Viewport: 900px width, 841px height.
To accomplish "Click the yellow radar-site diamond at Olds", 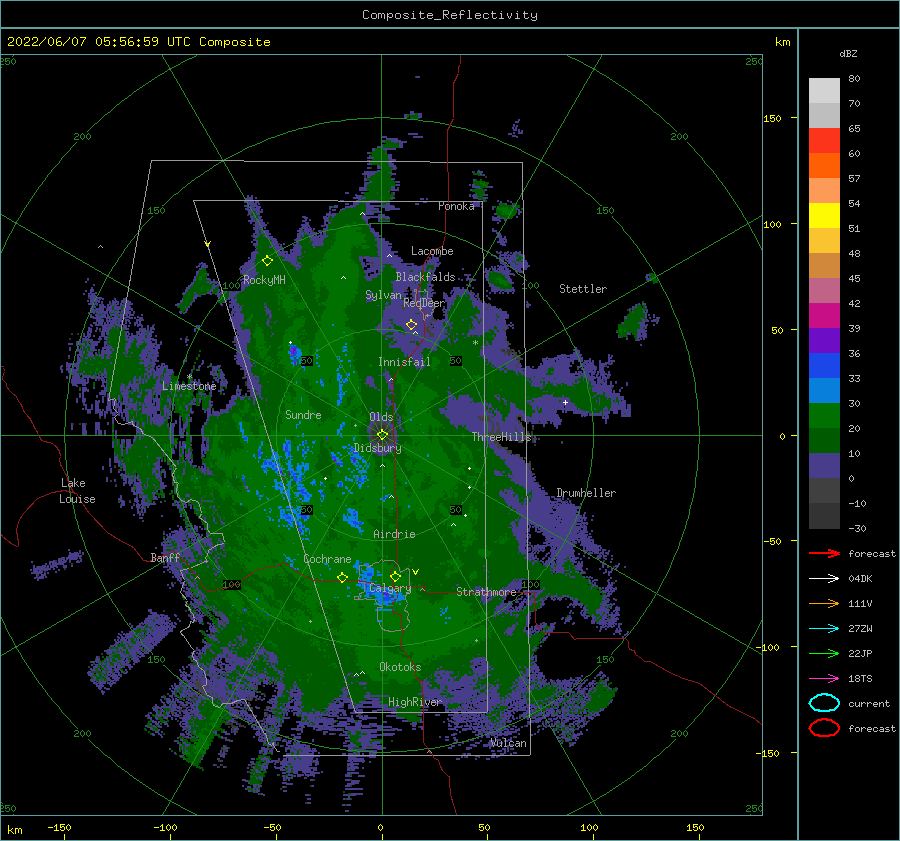I will pyautogui.click(x=382, y=435).
